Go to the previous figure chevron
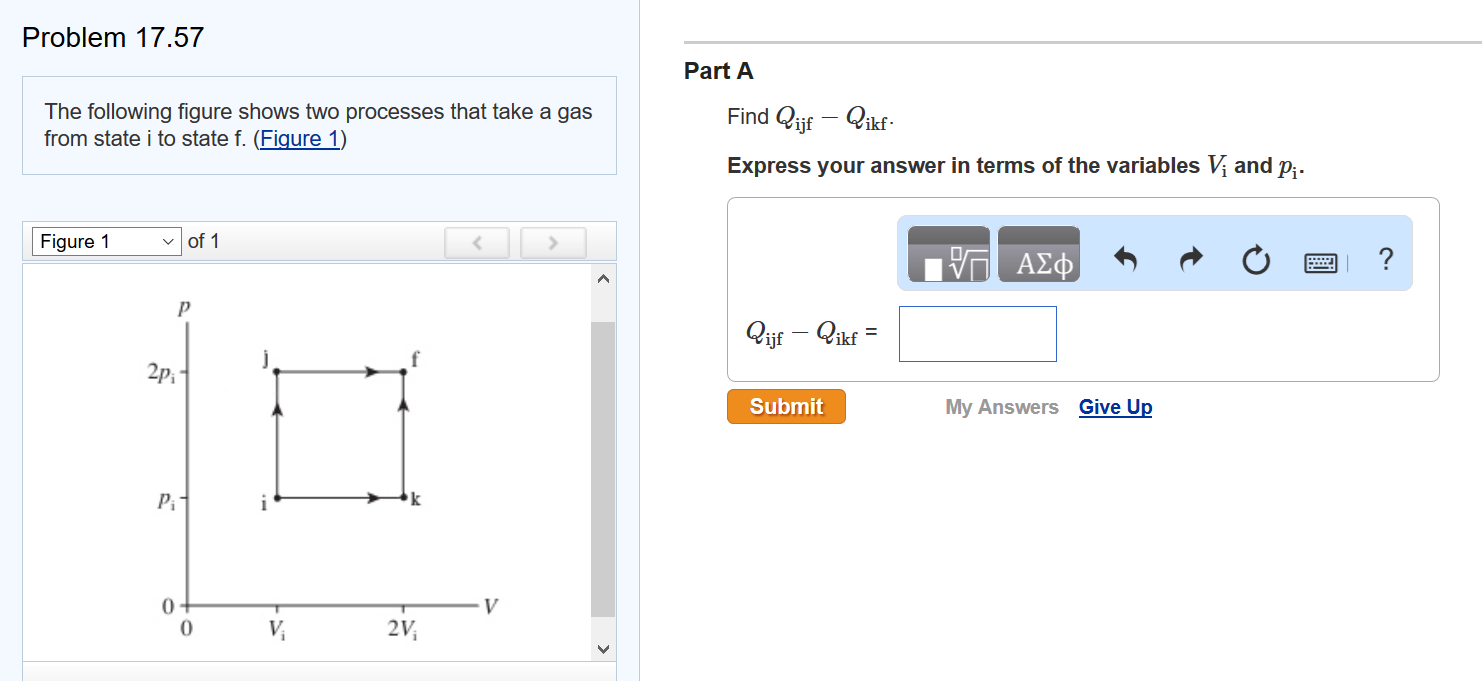 coord(477,242)
